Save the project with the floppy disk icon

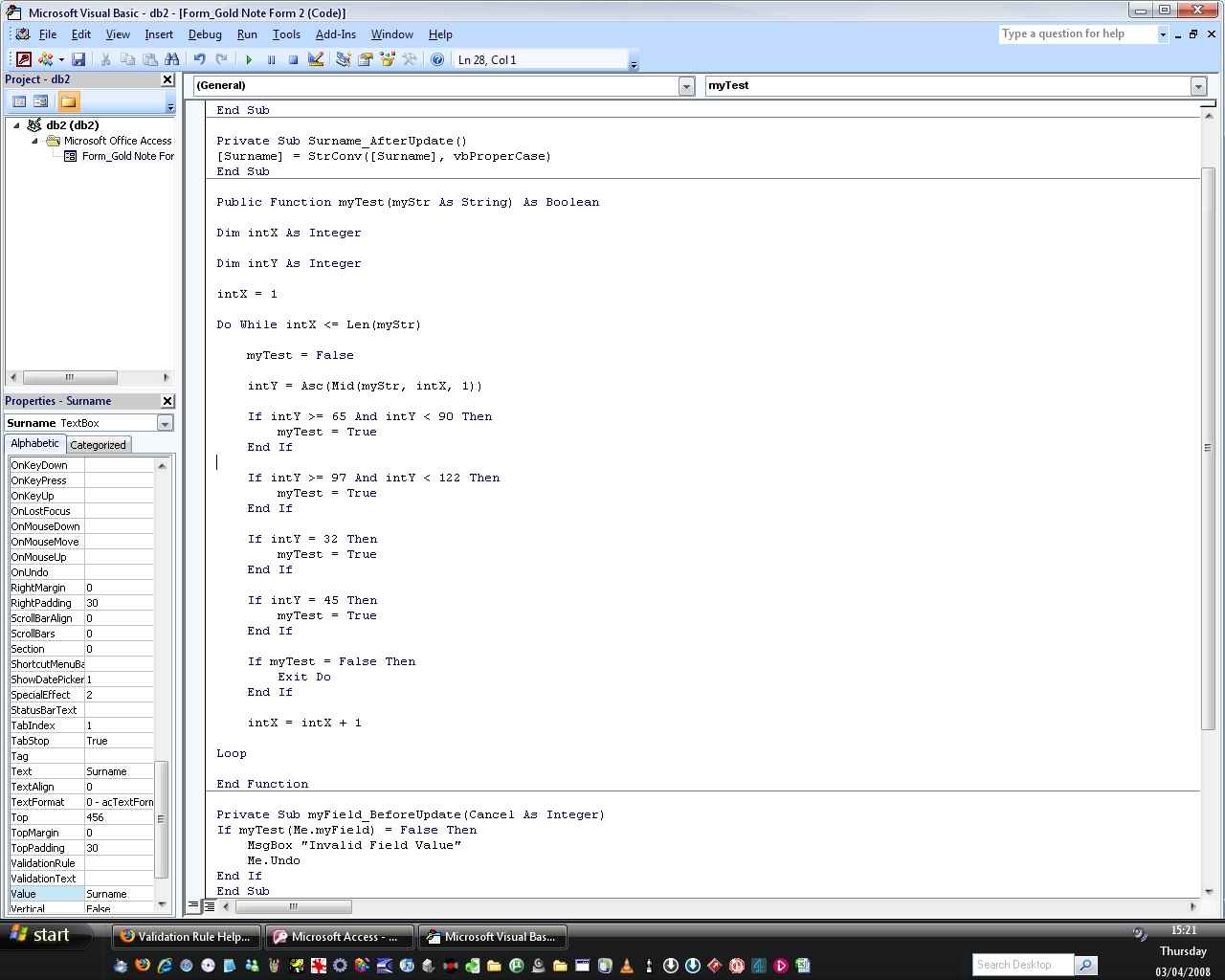tap(79, 59)
